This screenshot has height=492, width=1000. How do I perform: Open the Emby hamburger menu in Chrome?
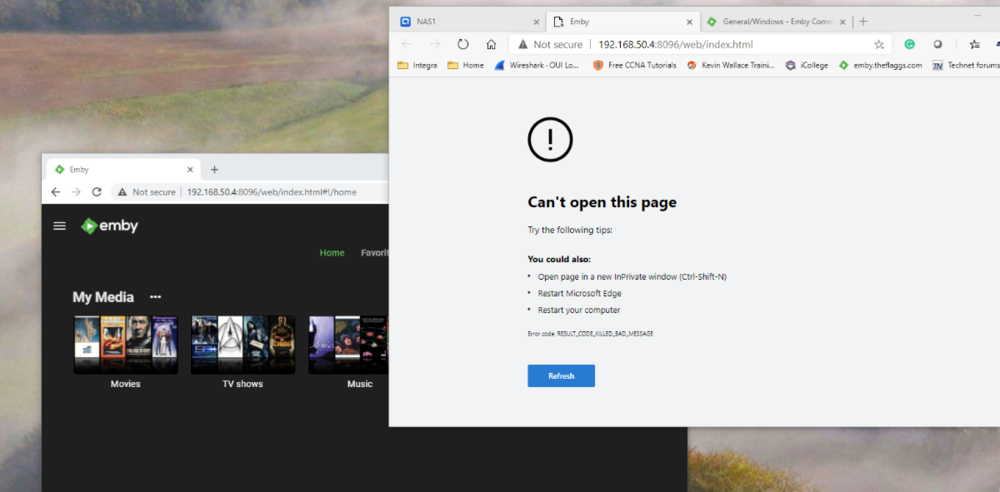click(x=59, y=226)
